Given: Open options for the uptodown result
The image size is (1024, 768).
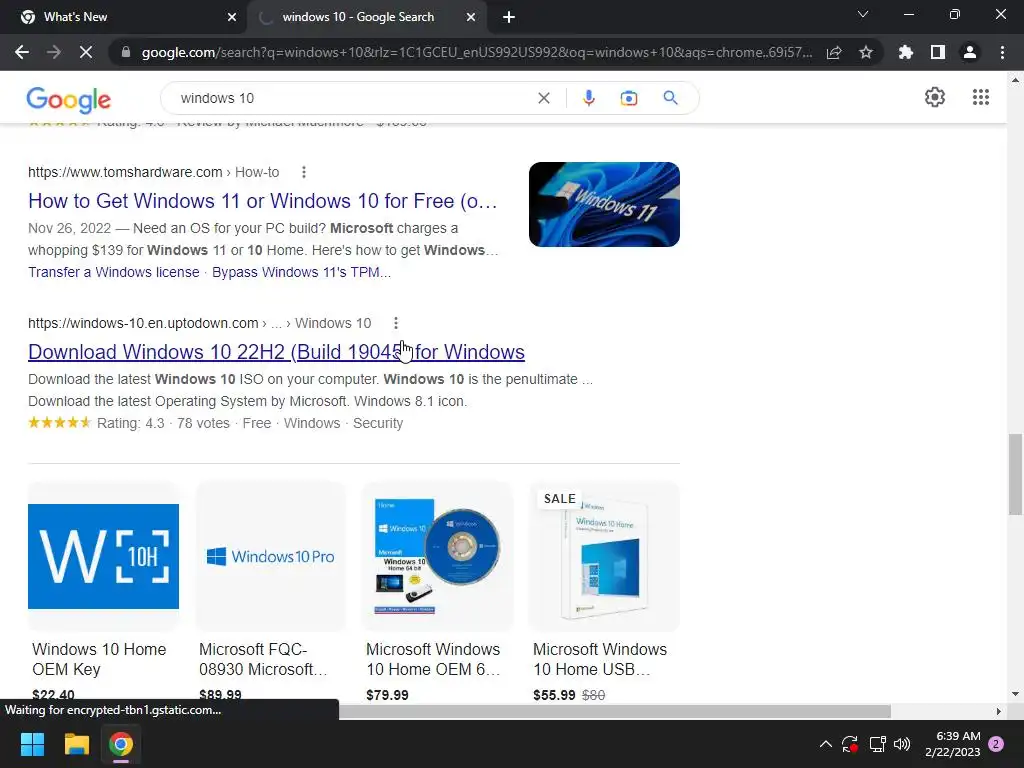Looking at the screenshot, I should [396, 323].
